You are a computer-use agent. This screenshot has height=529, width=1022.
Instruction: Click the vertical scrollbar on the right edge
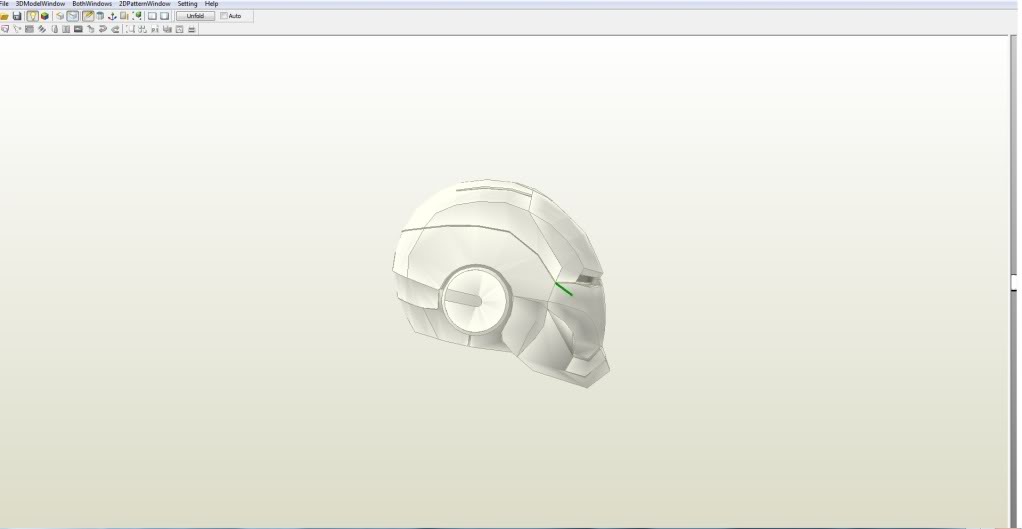coord(1014,280)
